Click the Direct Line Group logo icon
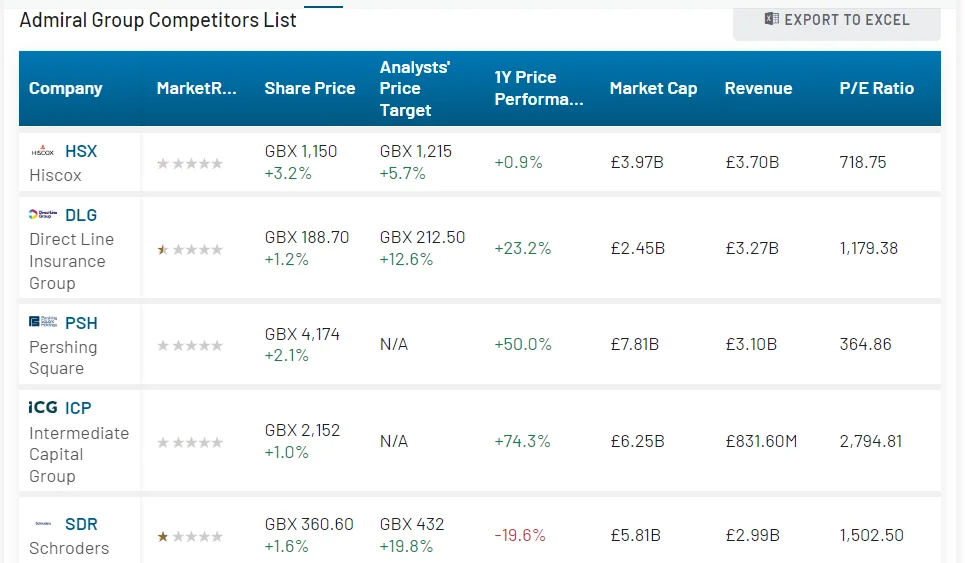 [43, 215]
